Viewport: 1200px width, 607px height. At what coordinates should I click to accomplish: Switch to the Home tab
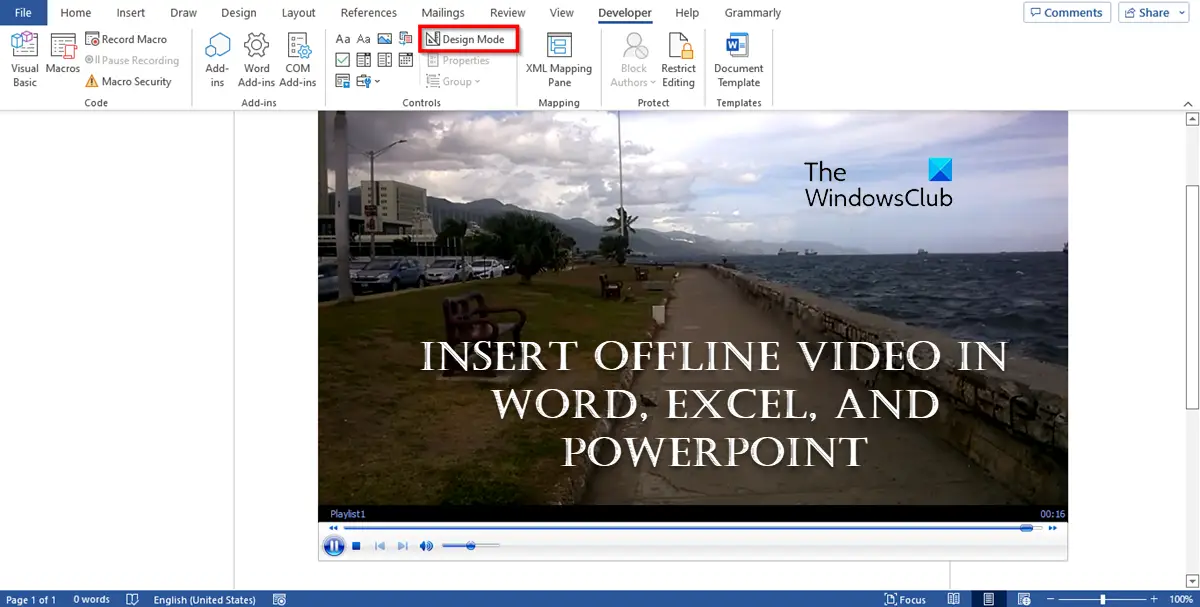(76, 13)
